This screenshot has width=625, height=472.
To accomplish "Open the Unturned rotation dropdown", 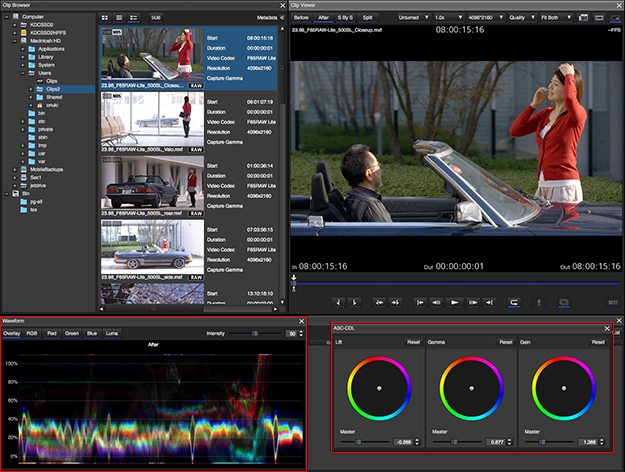I will tap(412, 17).
